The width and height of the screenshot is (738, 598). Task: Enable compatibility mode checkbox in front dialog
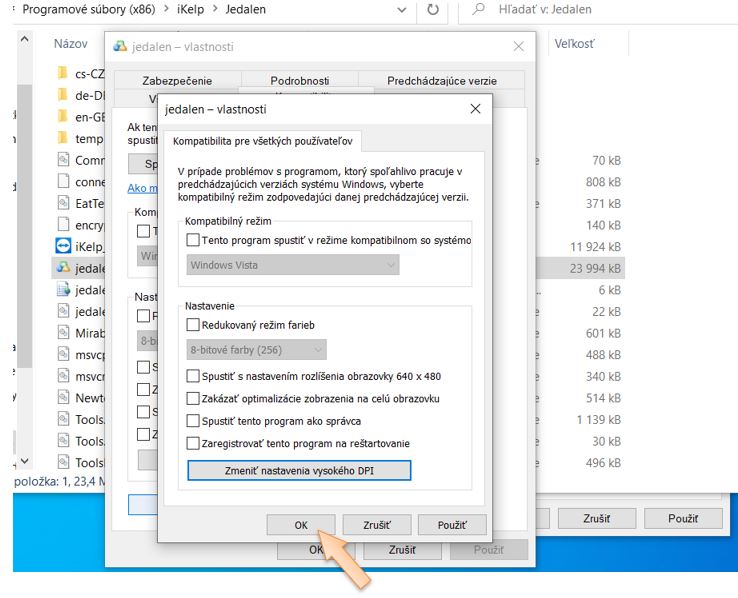194,240
